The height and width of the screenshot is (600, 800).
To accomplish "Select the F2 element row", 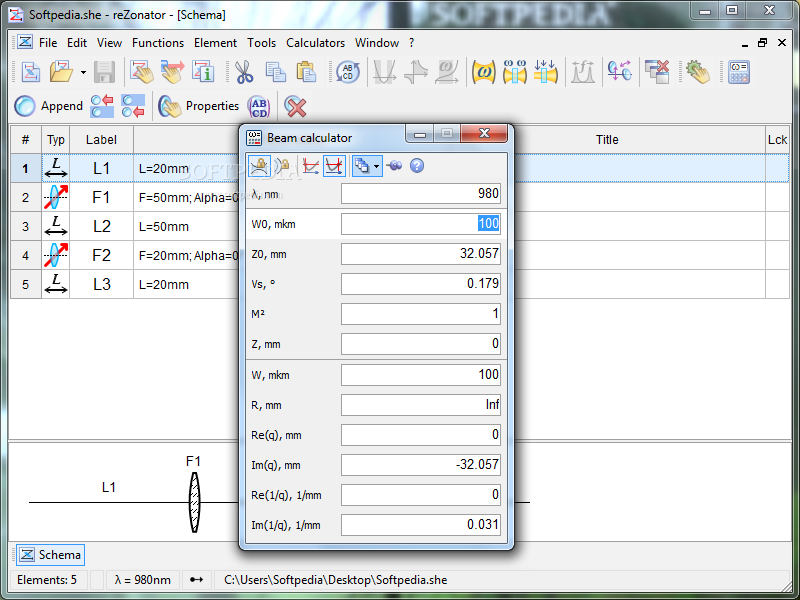I will (125, 255).
